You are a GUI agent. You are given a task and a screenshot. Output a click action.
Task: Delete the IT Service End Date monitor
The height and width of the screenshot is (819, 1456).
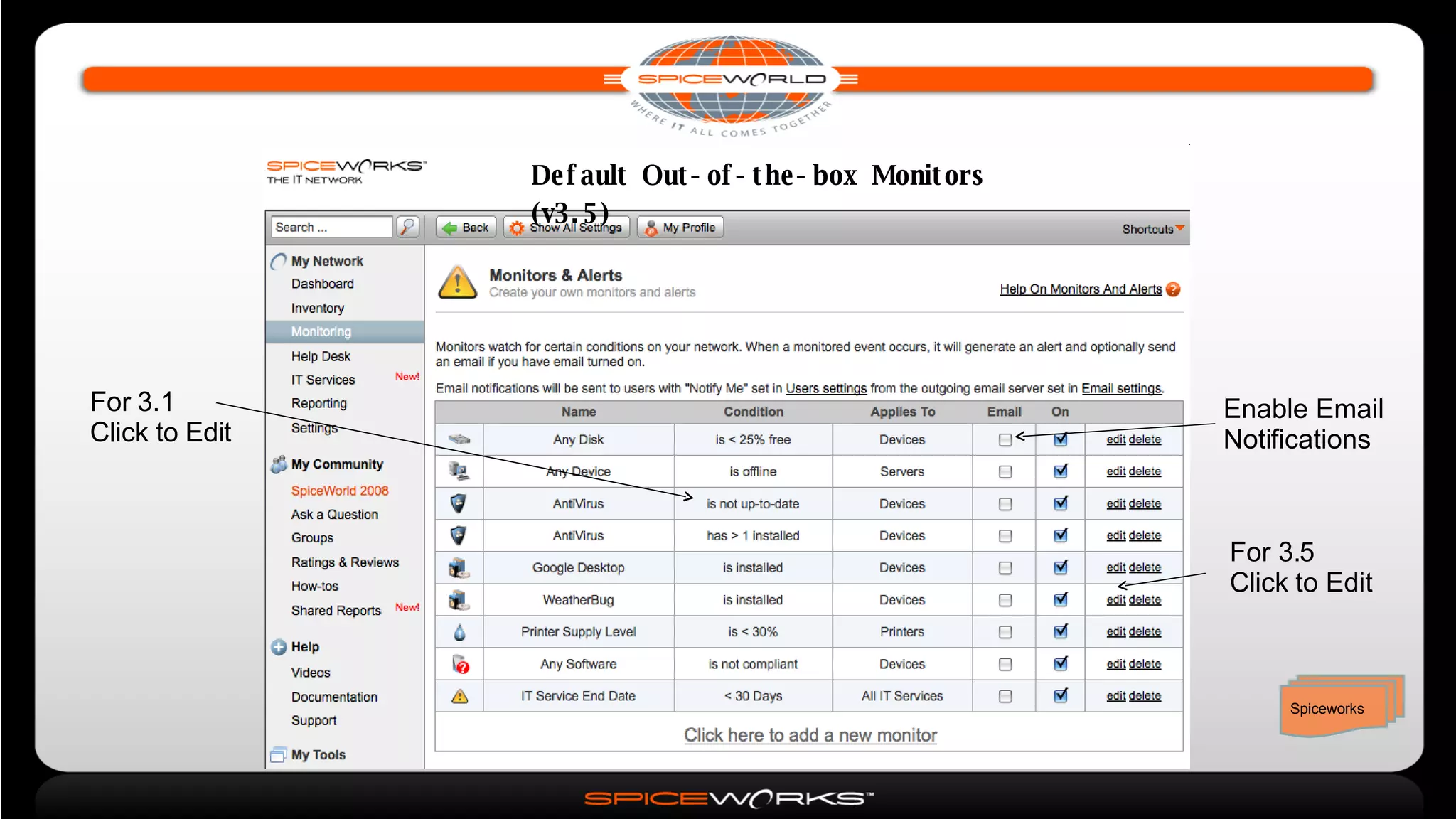1145,695
